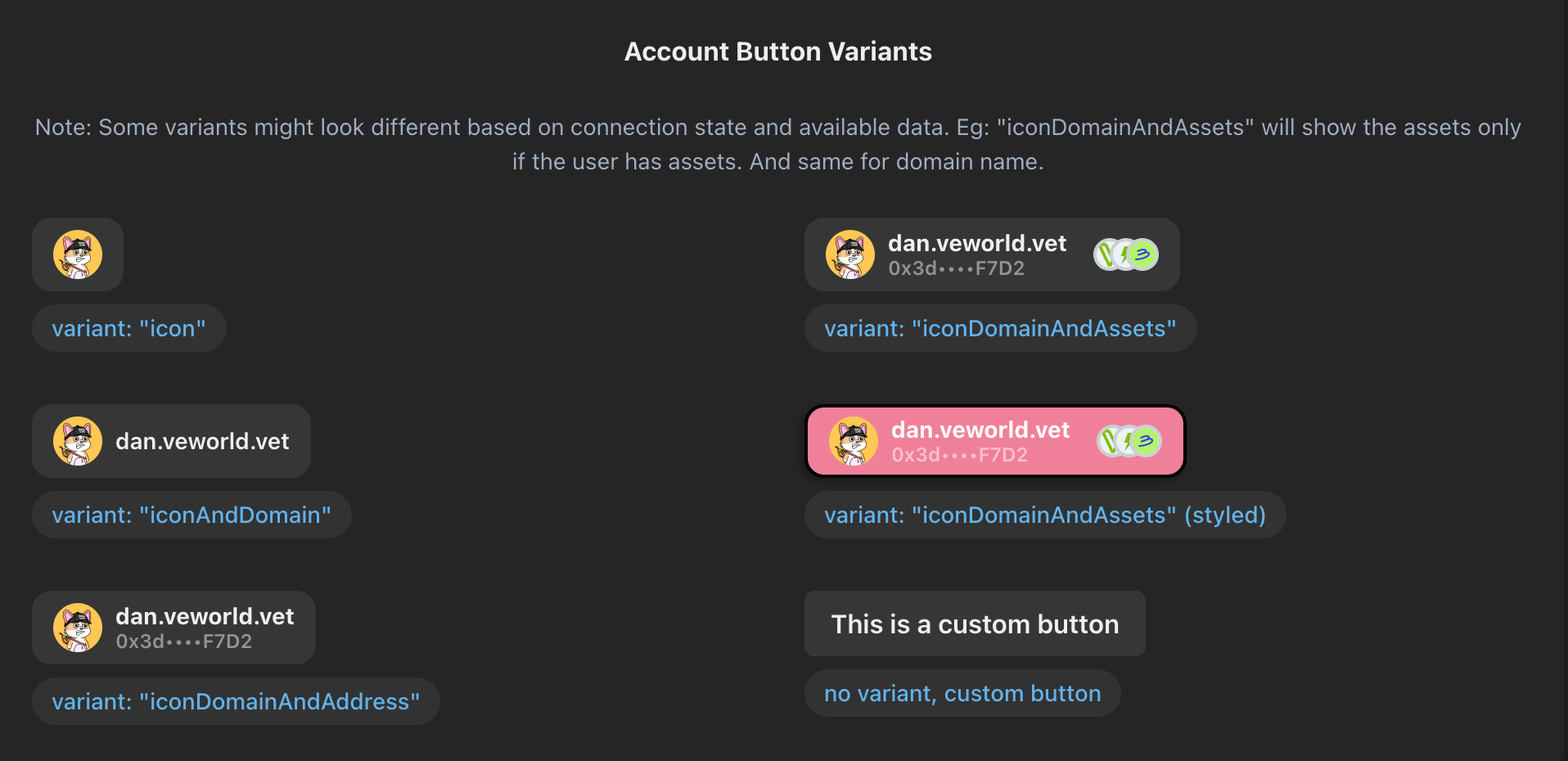Click dan.veworld.vet name in unstyled iconDomainAndAssets button
The image size is (1568, 761).
click(977, 244)
